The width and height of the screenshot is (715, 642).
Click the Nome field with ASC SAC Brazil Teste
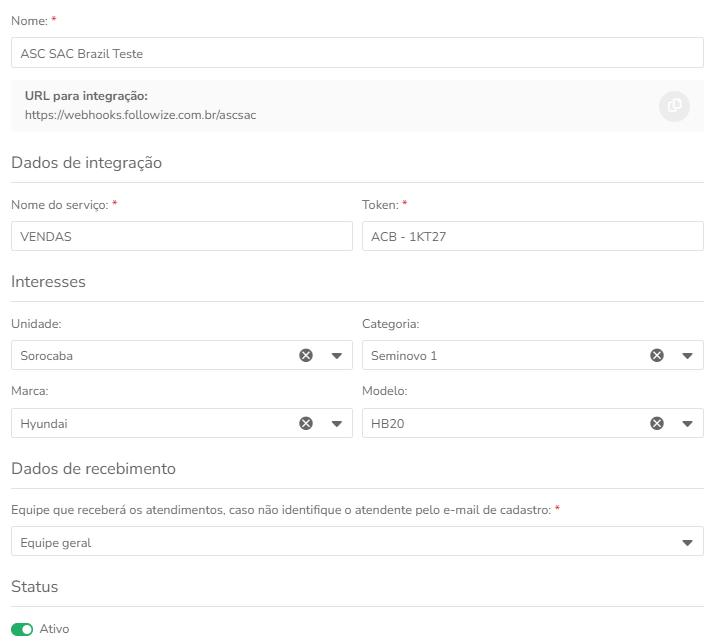click(x=357, y=53)
